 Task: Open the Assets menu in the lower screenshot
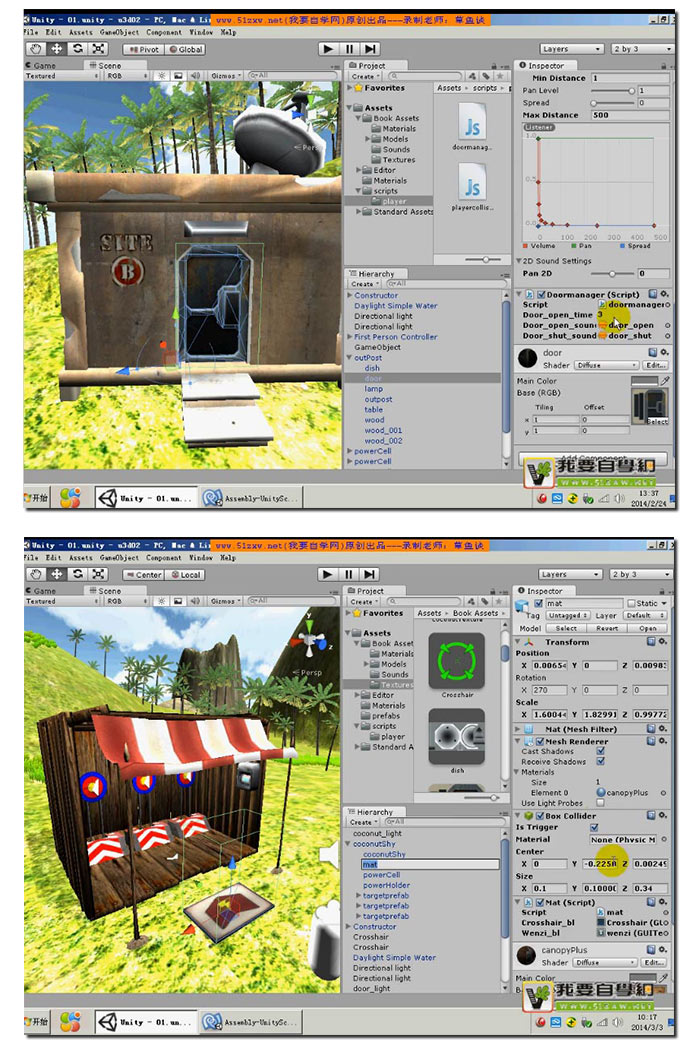click(80, 557)
